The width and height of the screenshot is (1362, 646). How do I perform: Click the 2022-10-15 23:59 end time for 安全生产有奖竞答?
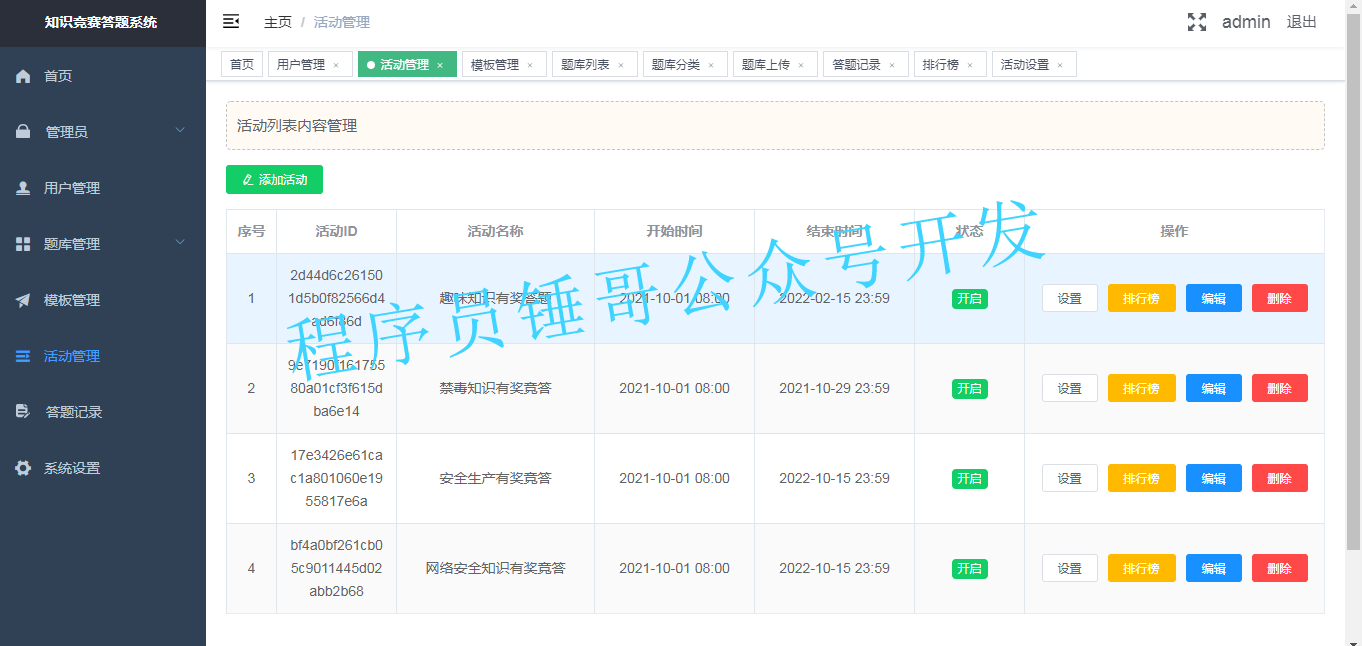coord(834,478)
